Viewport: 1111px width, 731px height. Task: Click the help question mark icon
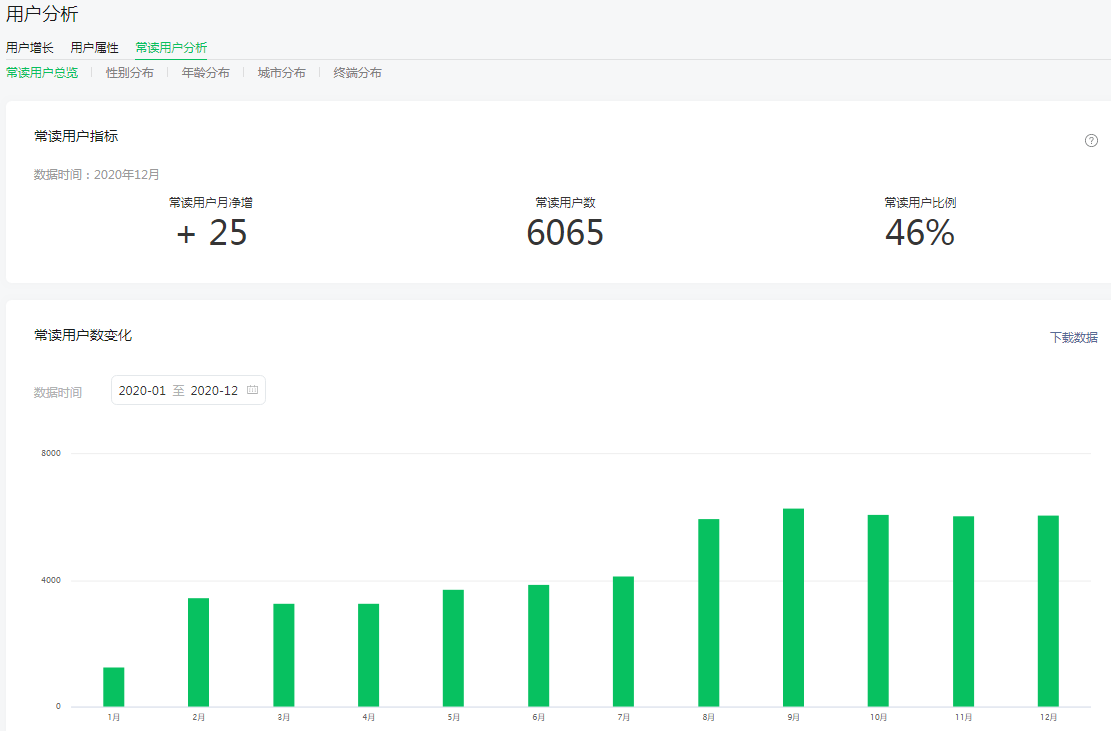click(x=1091, y=141)
